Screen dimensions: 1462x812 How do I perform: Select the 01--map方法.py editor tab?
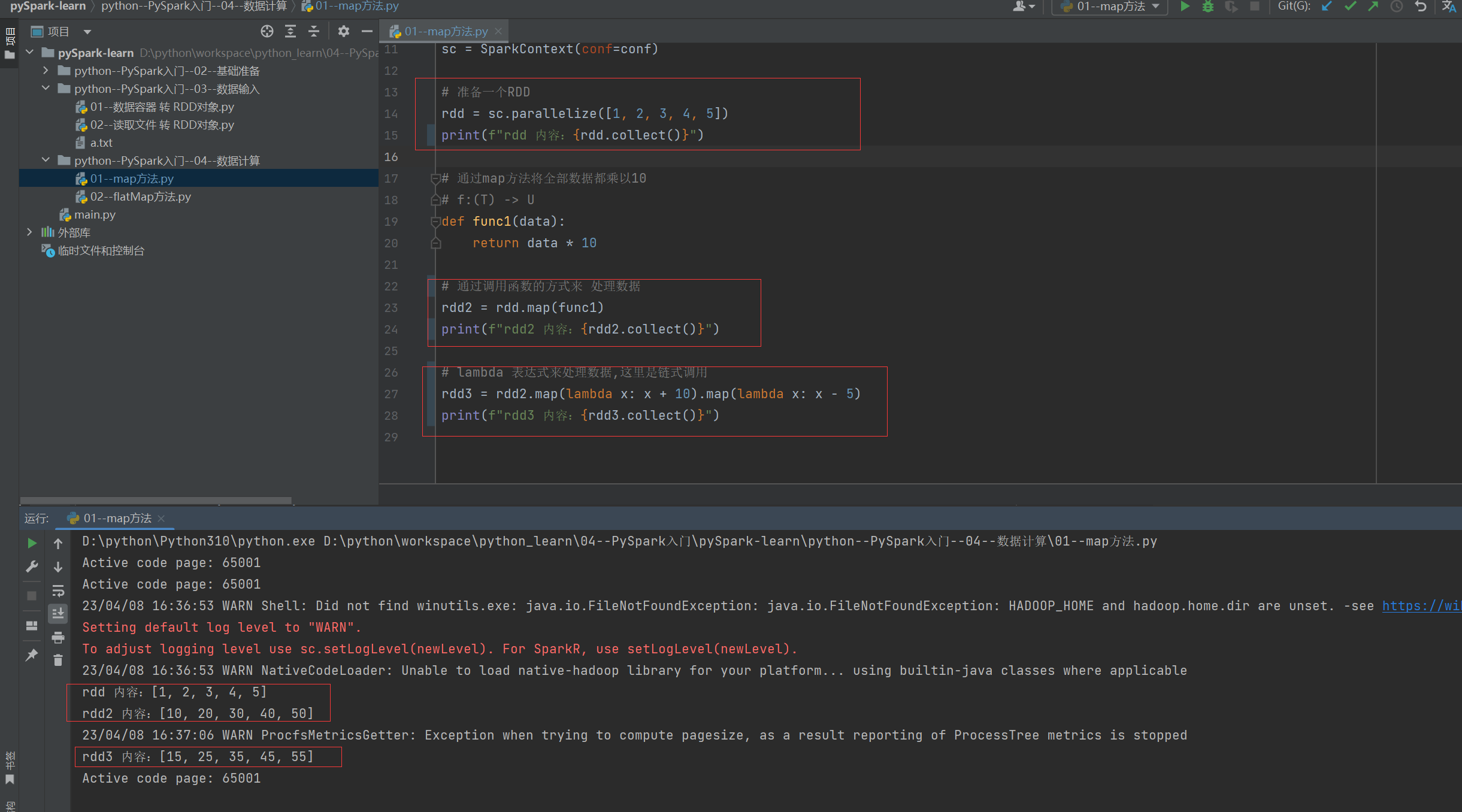tap(446, 31)
